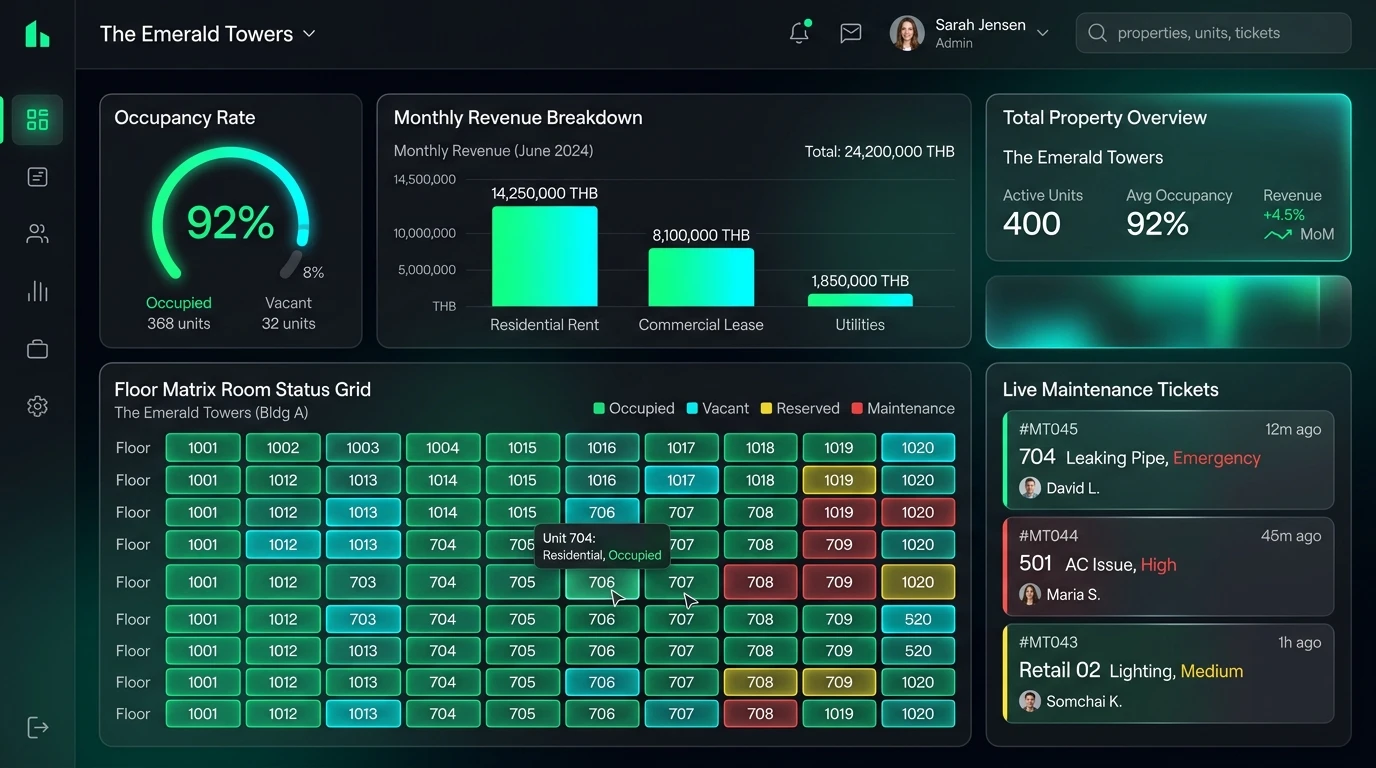Click the Utilities revenue bar
The width and height of the screenshot is (1376, 768).
(860, 299)
